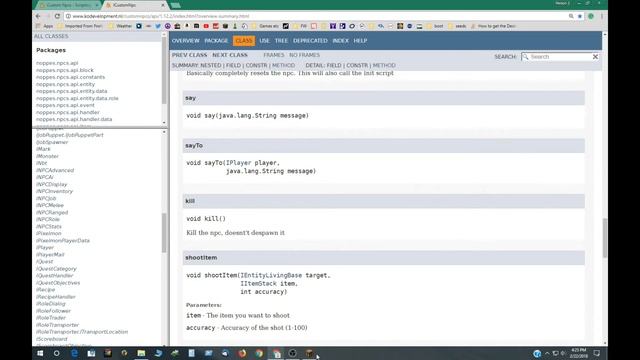This screenshot has width=640, height=360.
Task: Launch Microsoft Edge from the taskbar
Action: [74, 353]
